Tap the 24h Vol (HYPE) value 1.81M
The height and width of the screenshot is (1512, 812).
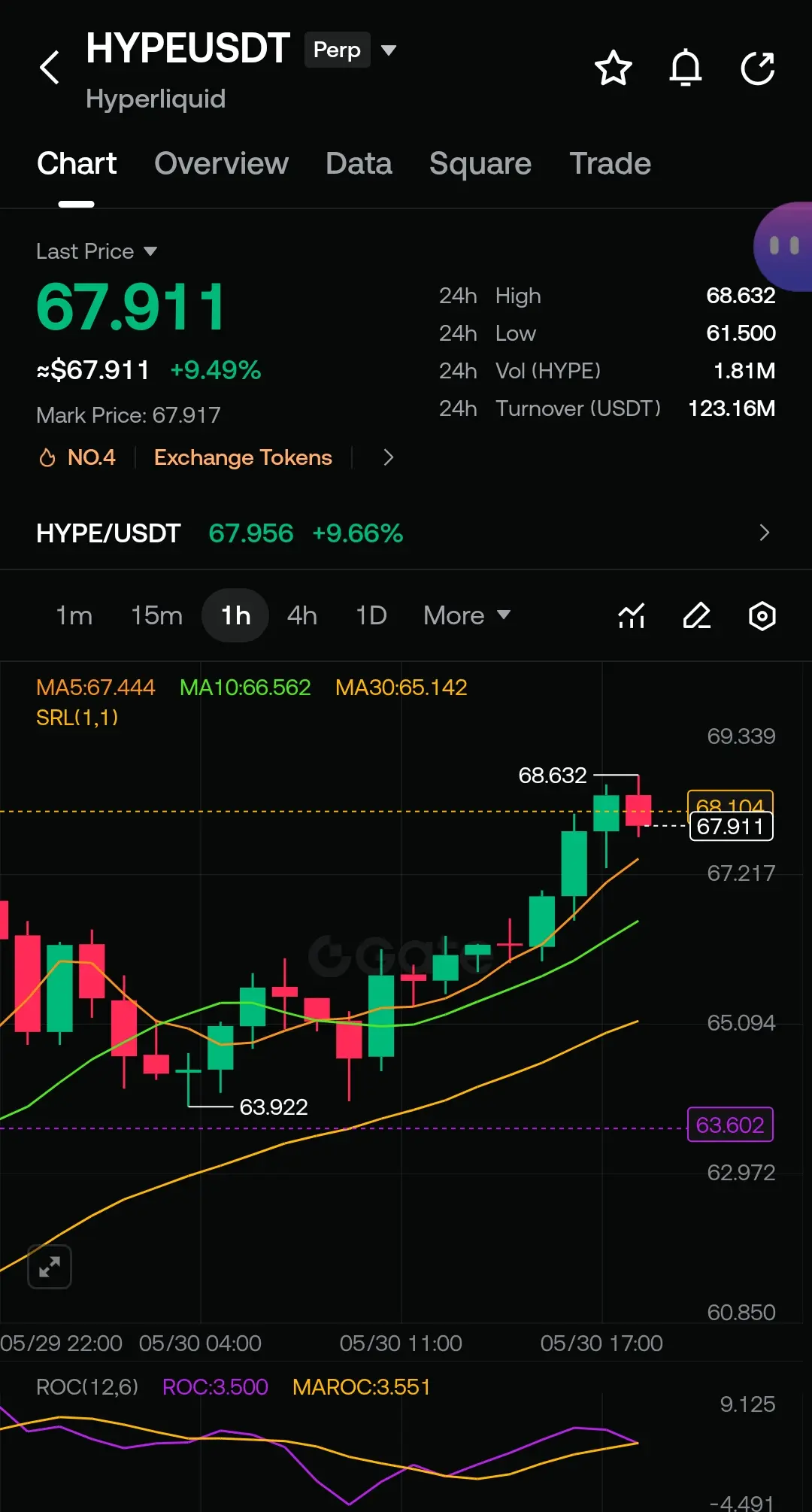coord(744,370)
